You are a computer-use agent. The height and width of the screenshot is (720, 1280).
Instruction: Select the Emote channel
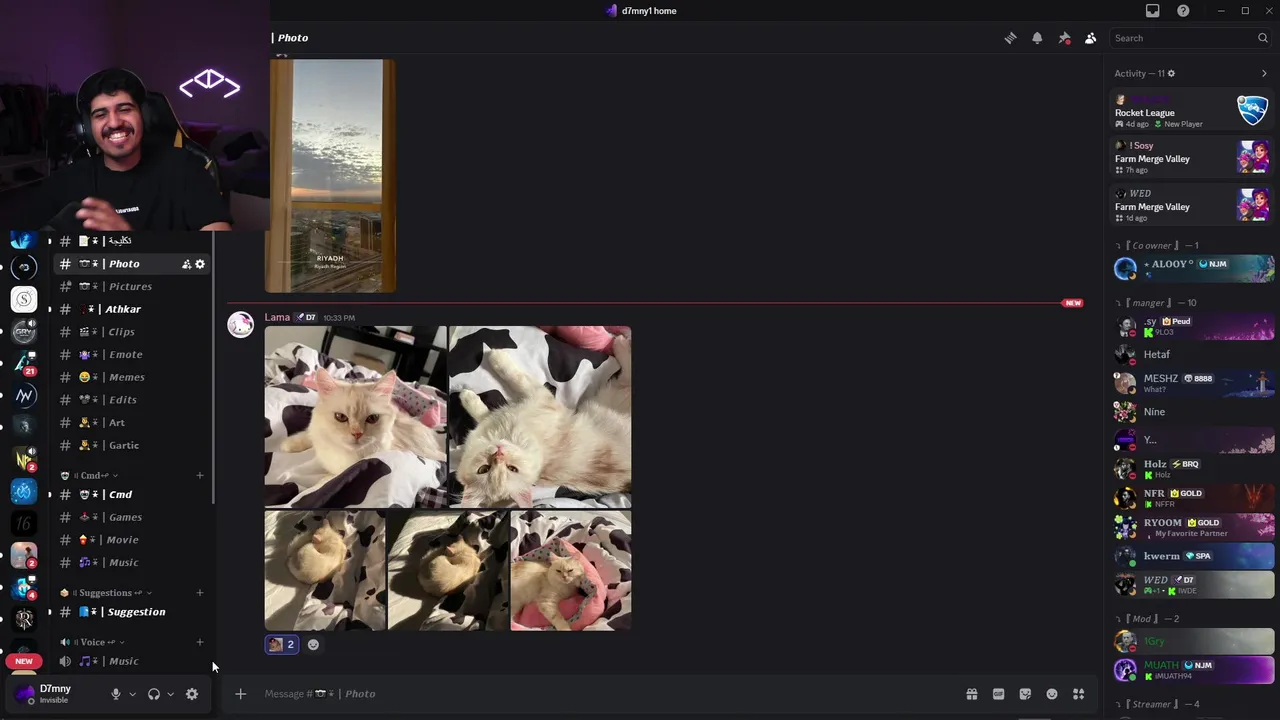point(130,355)
